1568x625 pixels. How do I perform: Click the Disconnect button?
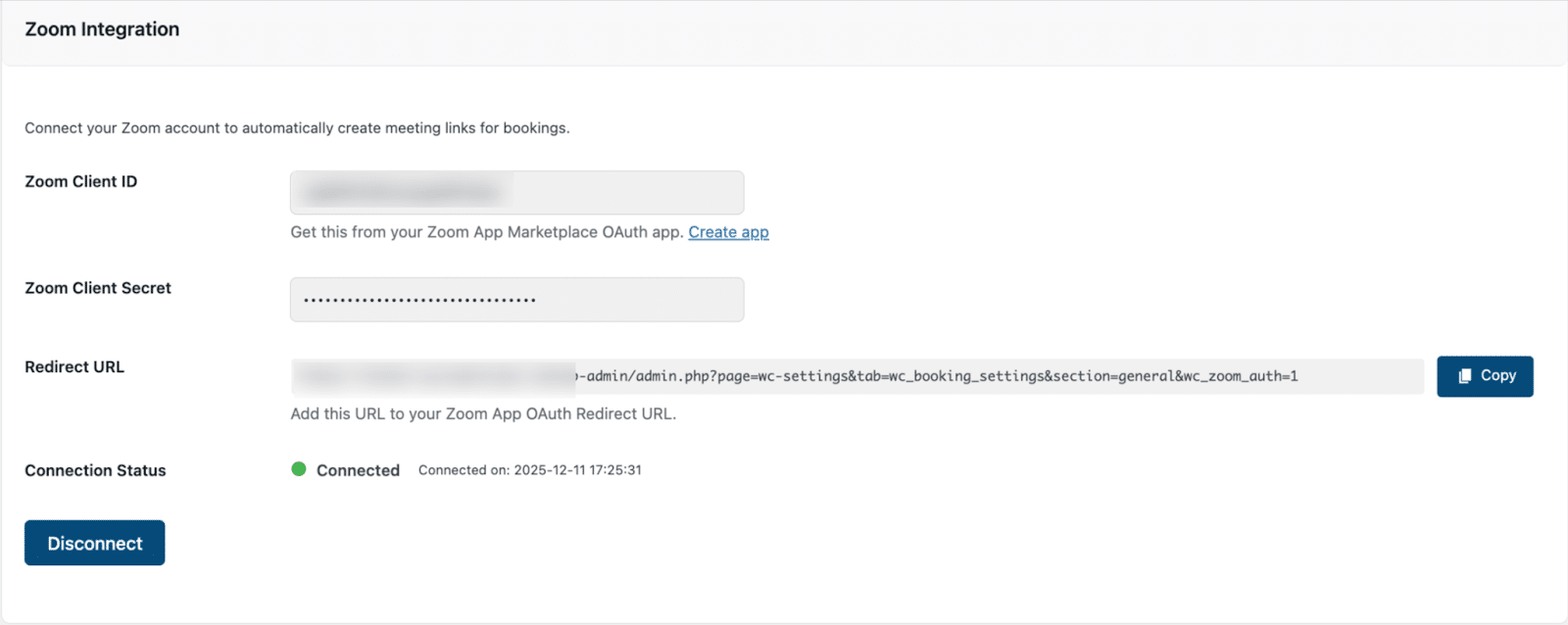pos(95,543)
